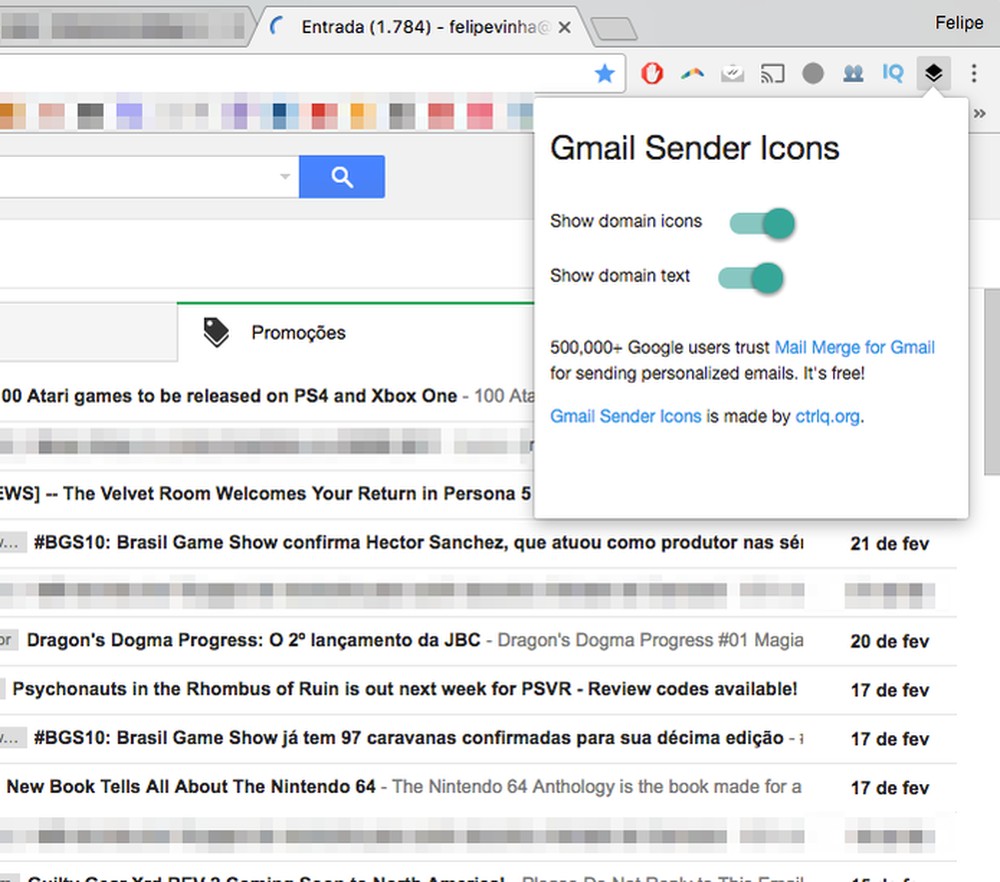Switch to the Promoções tab
The image size is (1000, 882).
coord(297,331)
